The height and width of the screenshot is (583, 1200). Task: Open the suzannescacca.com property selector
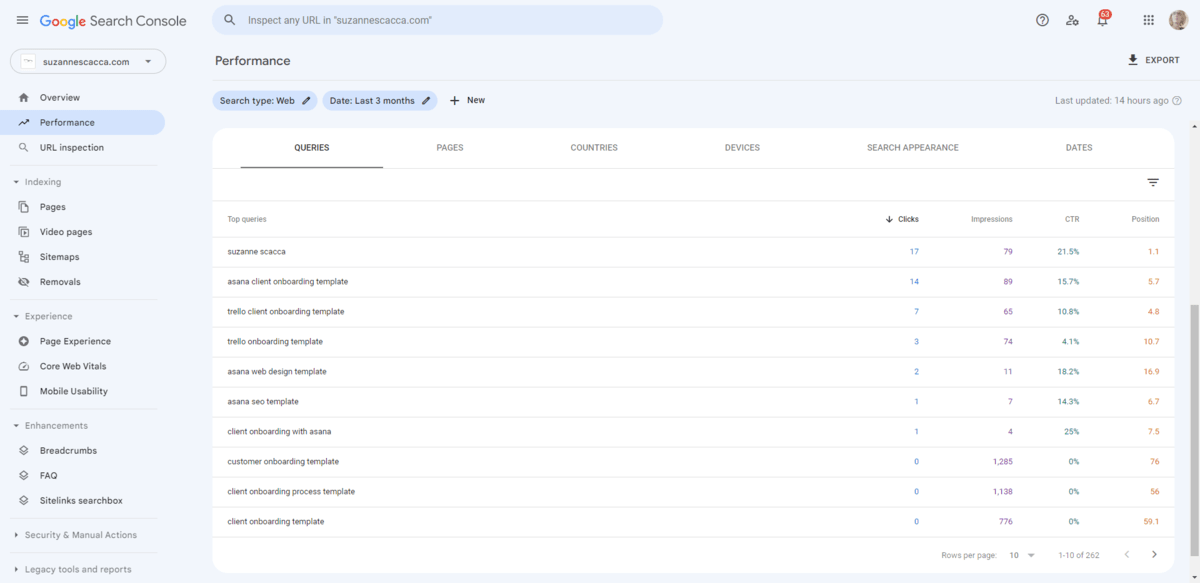tap(88, 60)
